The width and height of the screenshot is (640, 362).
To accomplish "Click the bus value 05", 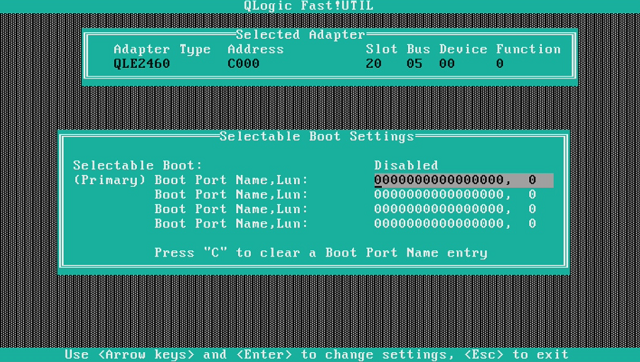I will tap(414, 64).
